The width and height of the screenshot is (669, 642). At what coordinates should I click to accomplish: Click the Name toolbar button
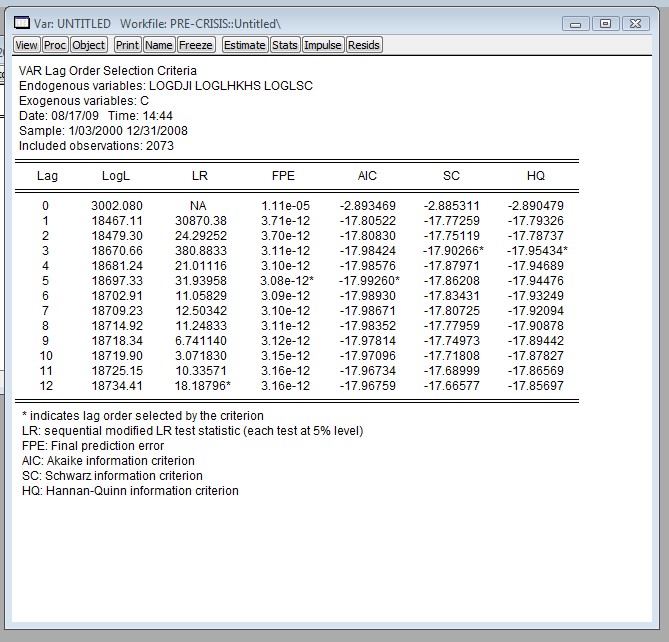point(158,45)
